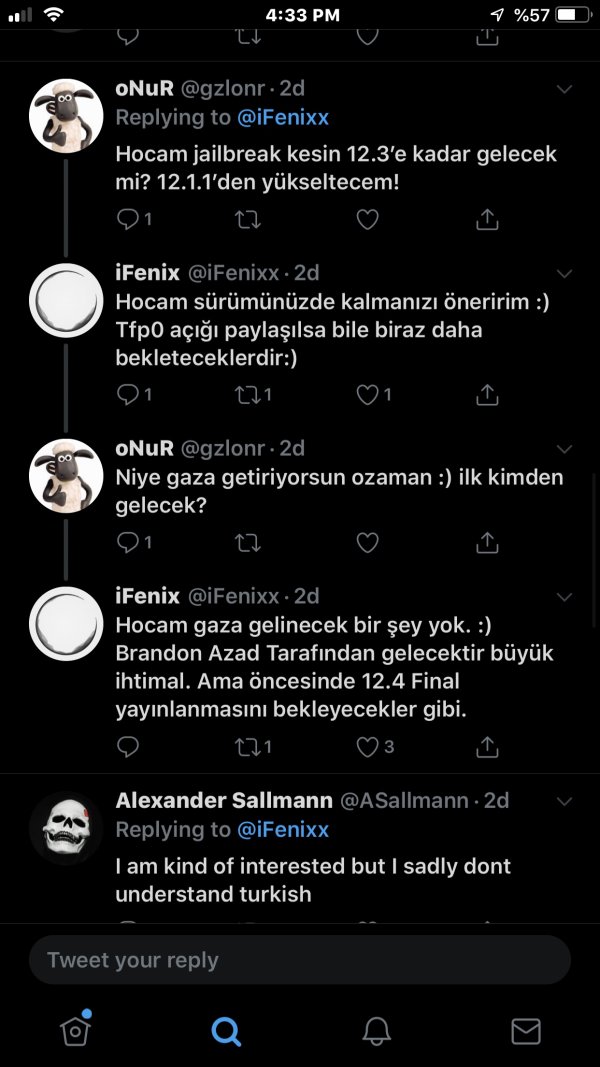The image size is (600, 1067).
Task: Open options chevron on Alexander Sallmann's tweet
Action: (564, 802)
